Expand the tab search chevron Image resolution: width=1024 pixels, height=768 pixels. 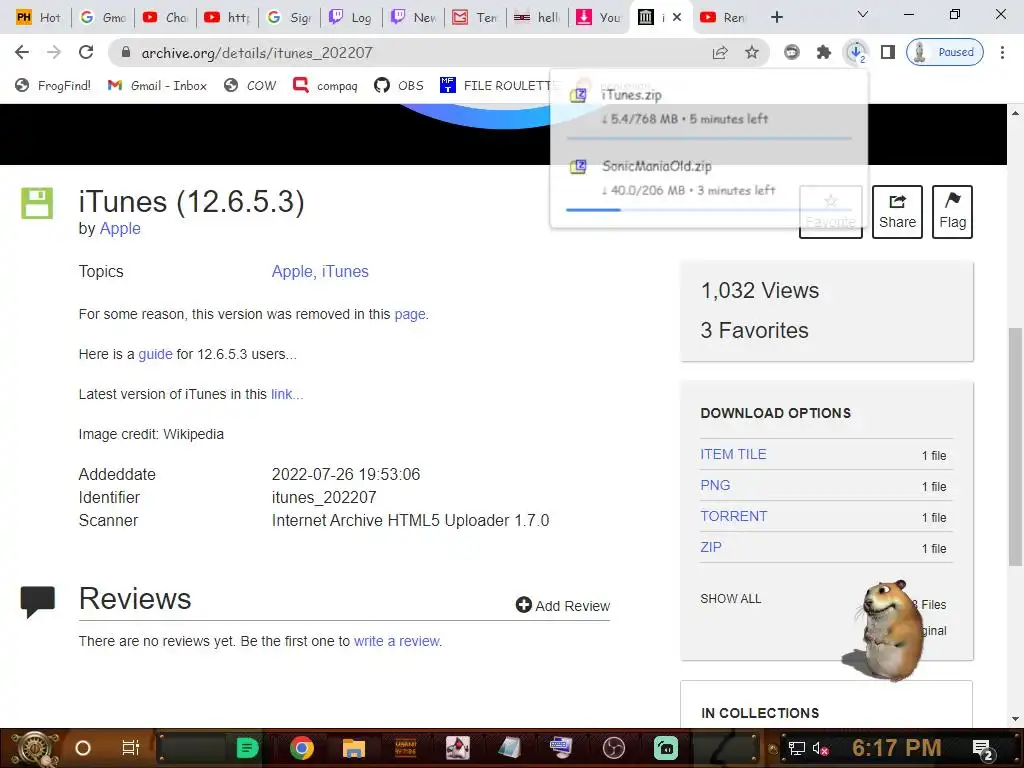tap(863, 14)
